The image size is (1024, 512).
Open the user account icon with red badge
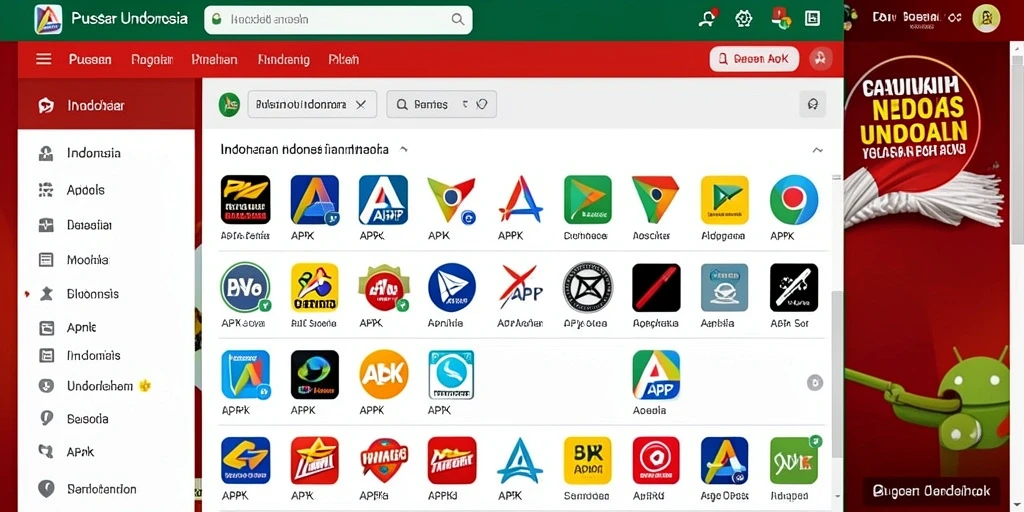coord(708,18)
